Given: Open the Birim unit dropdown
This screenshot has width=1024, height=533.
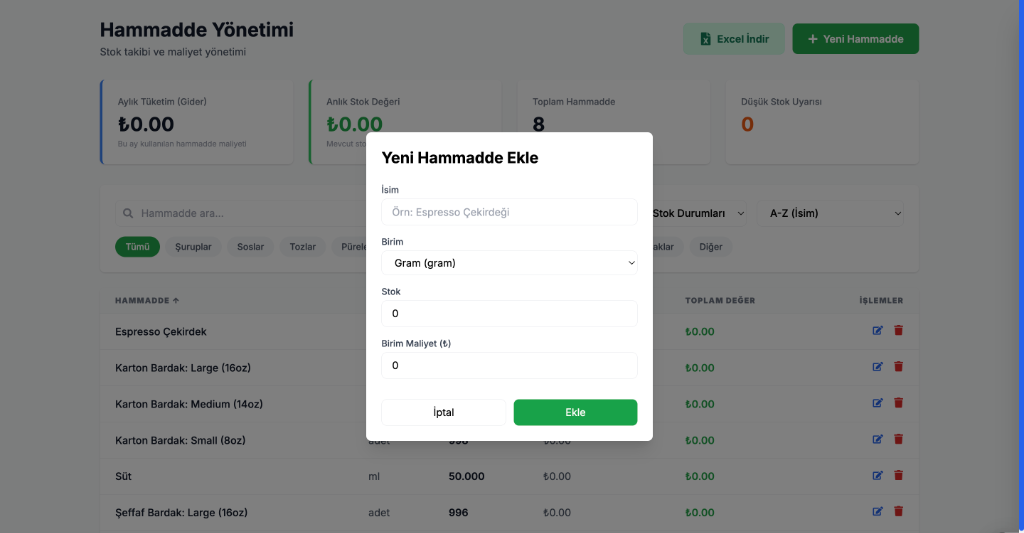Looking at the screenshot, I should coord(509,263).
